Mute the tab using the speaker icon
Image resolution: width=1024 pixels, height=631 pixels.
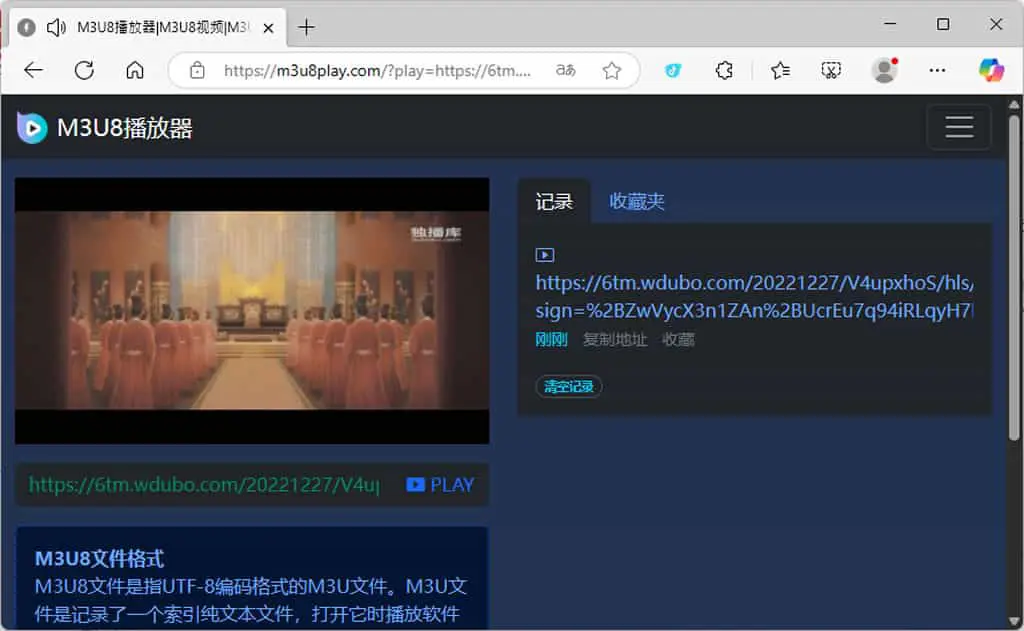pos(56,27)
